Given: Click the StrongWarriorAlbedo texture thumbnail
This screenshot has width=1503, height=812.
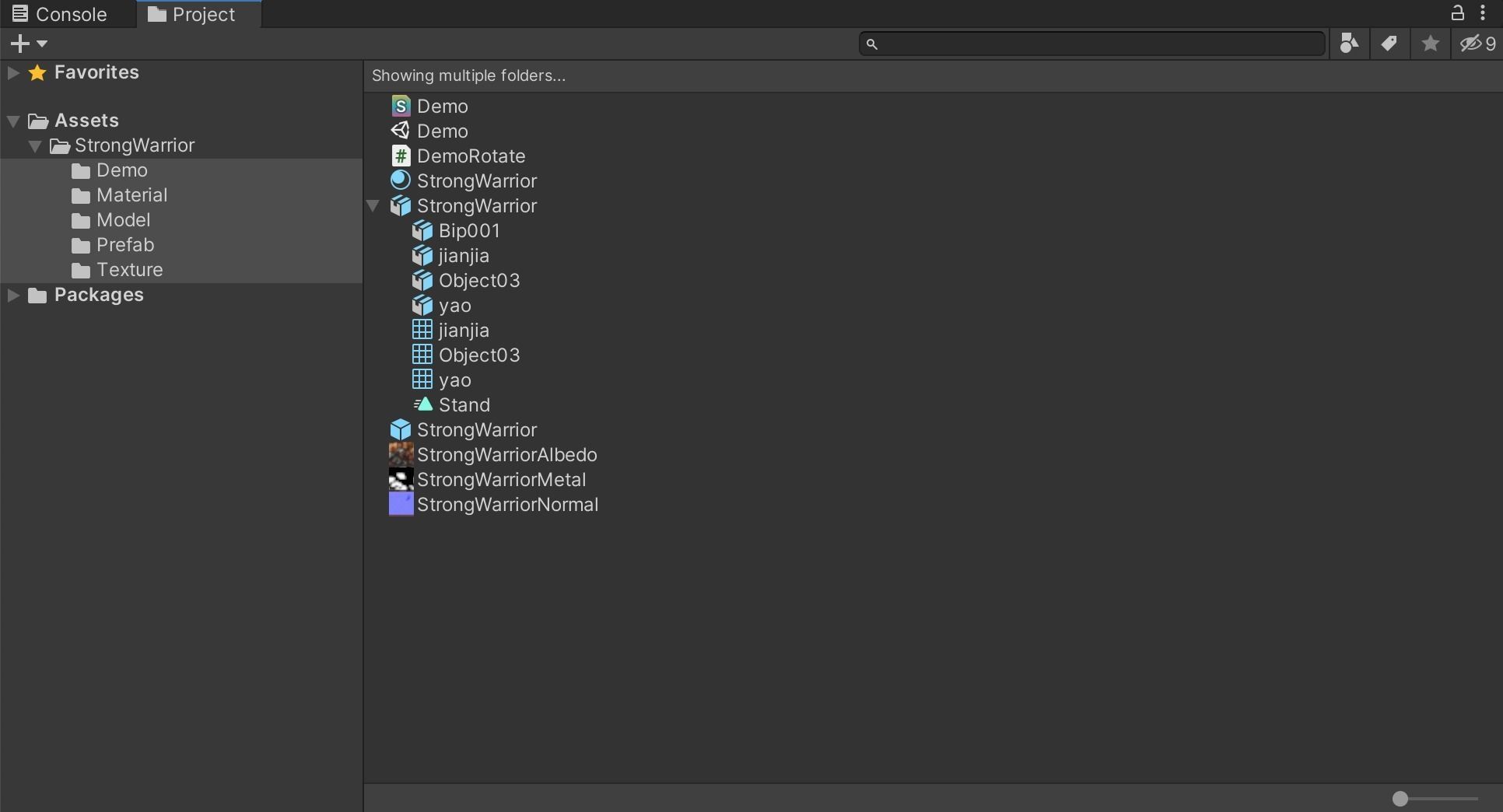Looking at the screenshot, I should [x=401, y=455].
